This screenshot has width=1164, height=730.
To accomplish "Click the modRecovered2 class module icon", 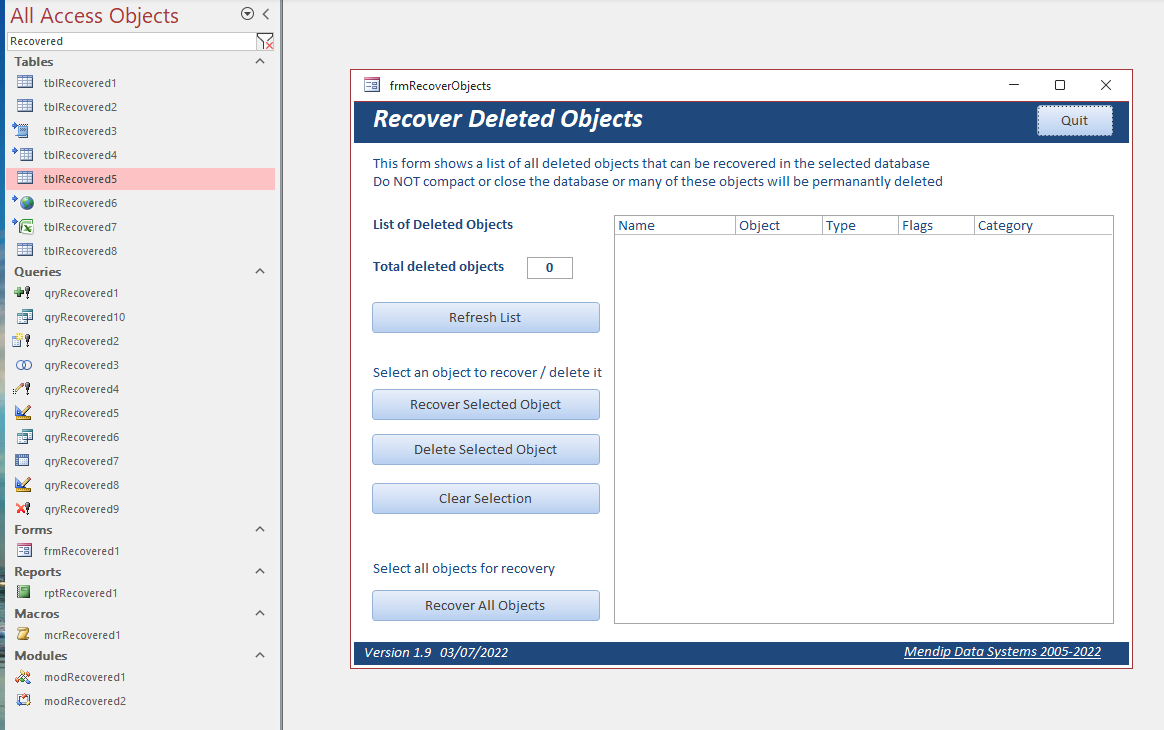I will (24, 700).
